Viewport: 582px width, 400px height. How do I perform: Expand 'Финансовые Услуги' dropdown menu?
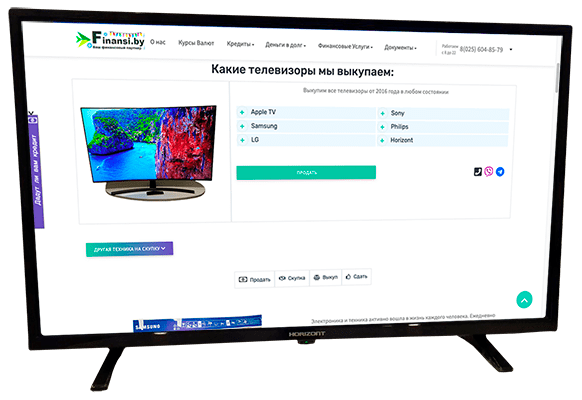[x=345, y=46]
